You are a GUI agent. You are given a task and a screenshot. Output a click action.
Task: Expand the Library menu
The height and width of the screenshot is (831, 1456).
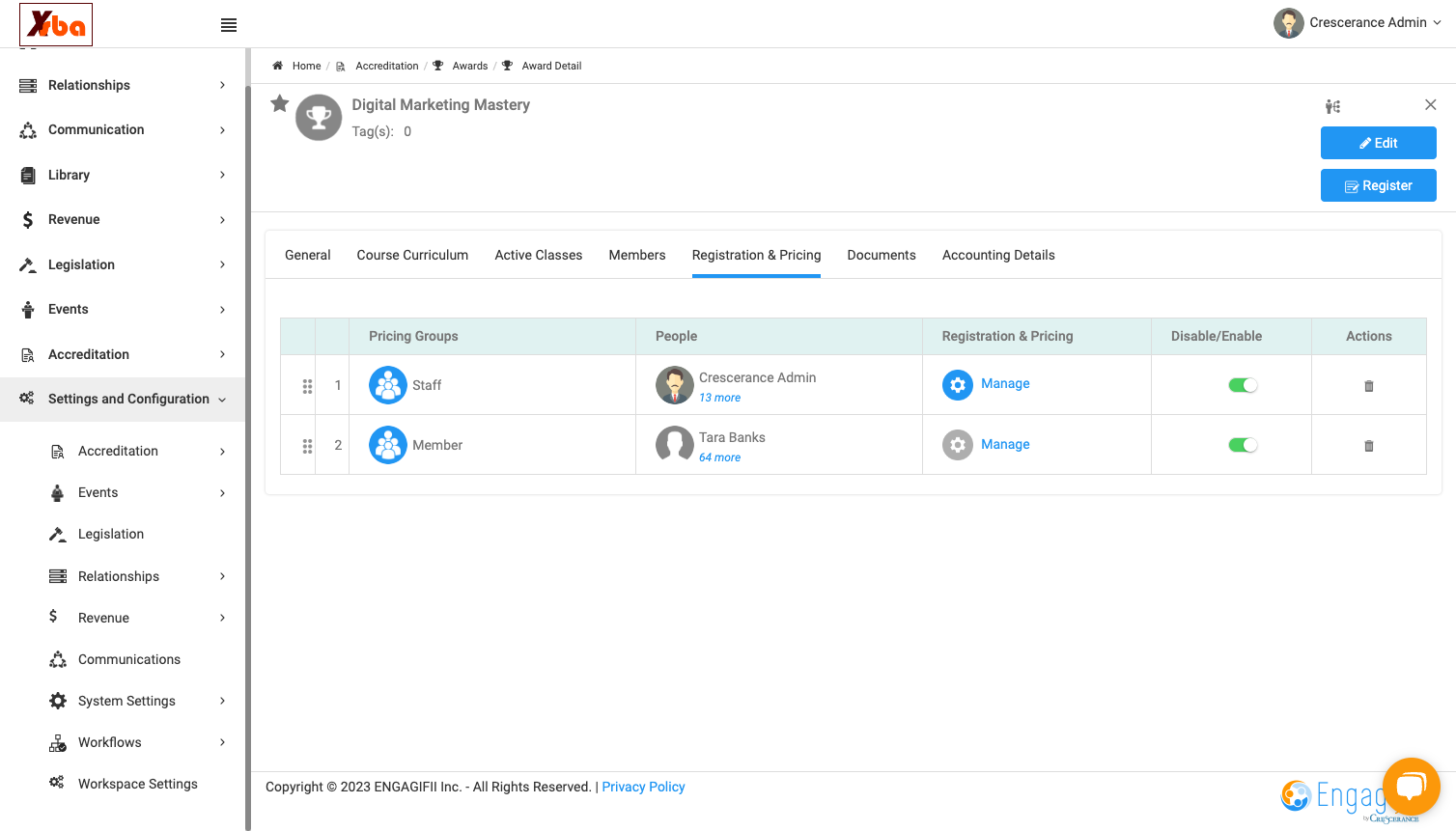(x=123, y=175)
